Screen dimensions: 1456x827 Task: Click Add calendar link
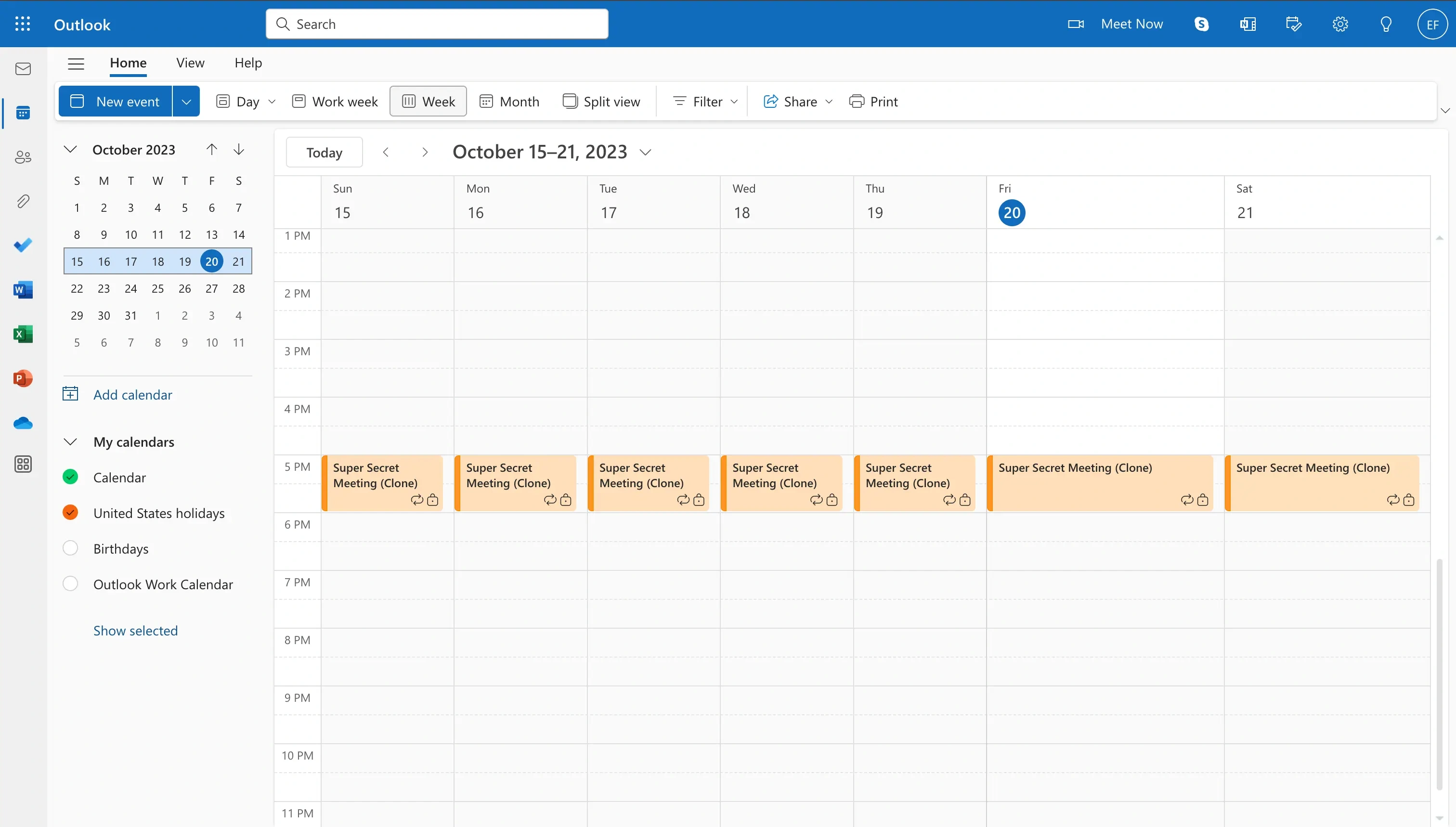(x=132, y=394)
